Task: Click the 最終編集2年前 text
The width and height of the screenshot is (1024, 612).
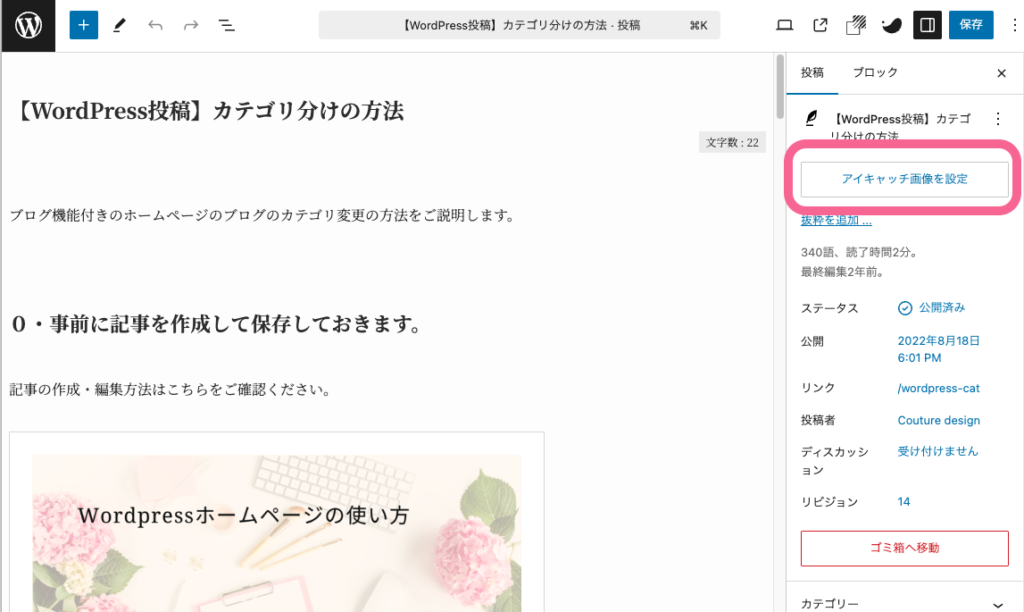Action: point(842,272)
